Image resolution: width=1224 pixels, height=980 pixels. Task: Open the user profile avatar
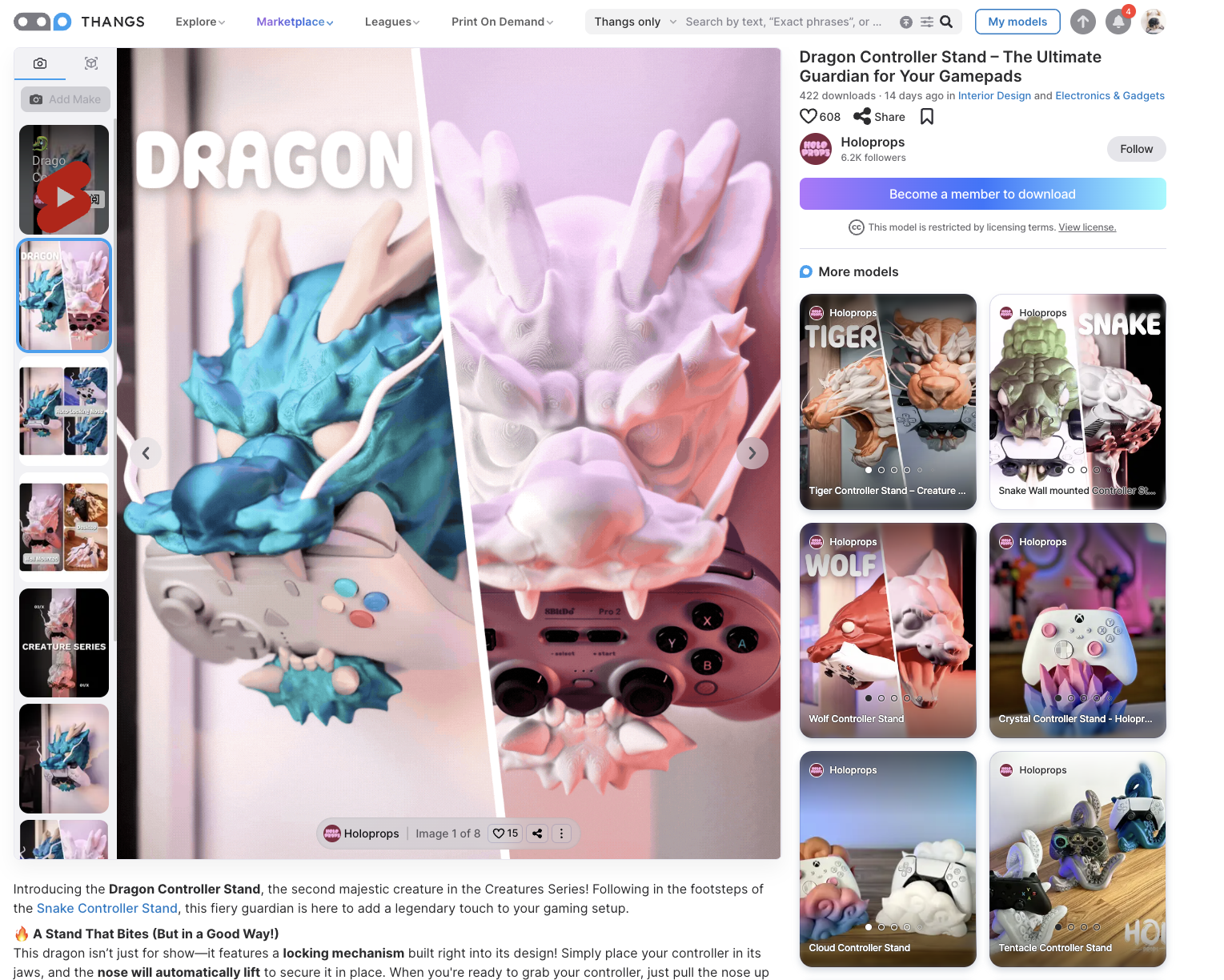pyautogui.click(x=1154, y=22)
